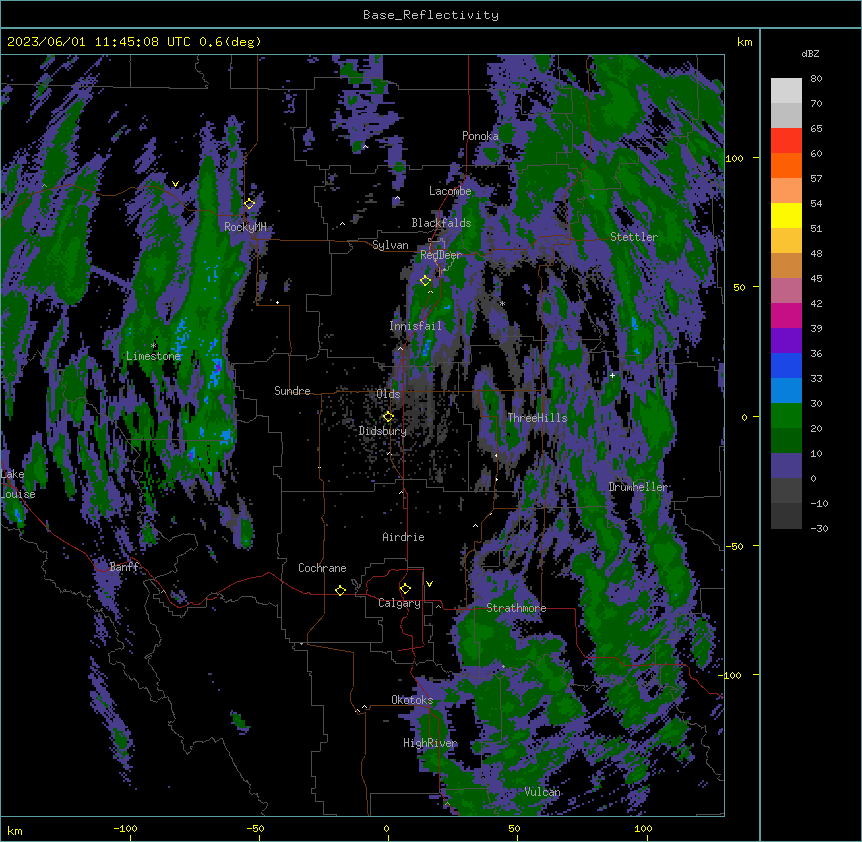Select the yellow diamond marker below Cochrane
Image resolution: width=862 pixels, height=842 pixels.
(x=340, y=590)
